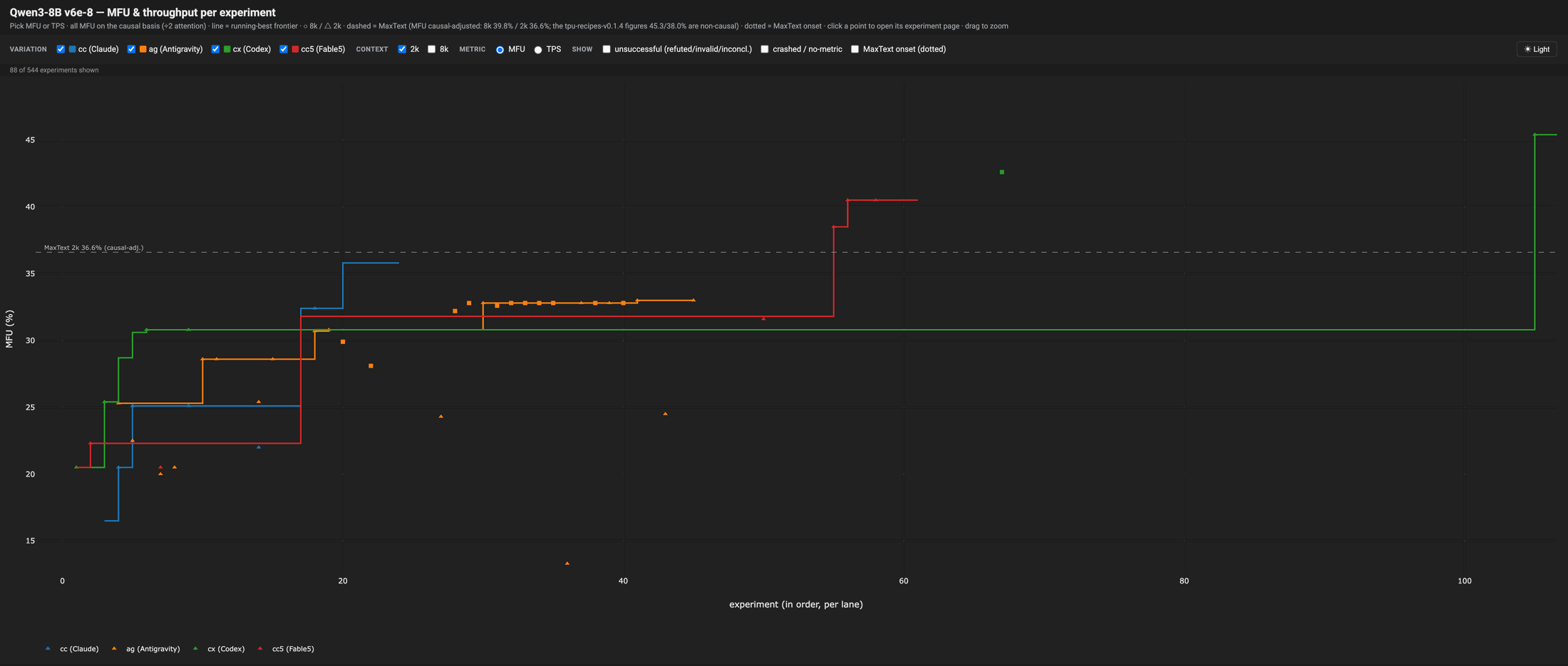Open the orange triangle point near experiment 27
This screenshot has width=1568, height=666.
coord(441,417)
